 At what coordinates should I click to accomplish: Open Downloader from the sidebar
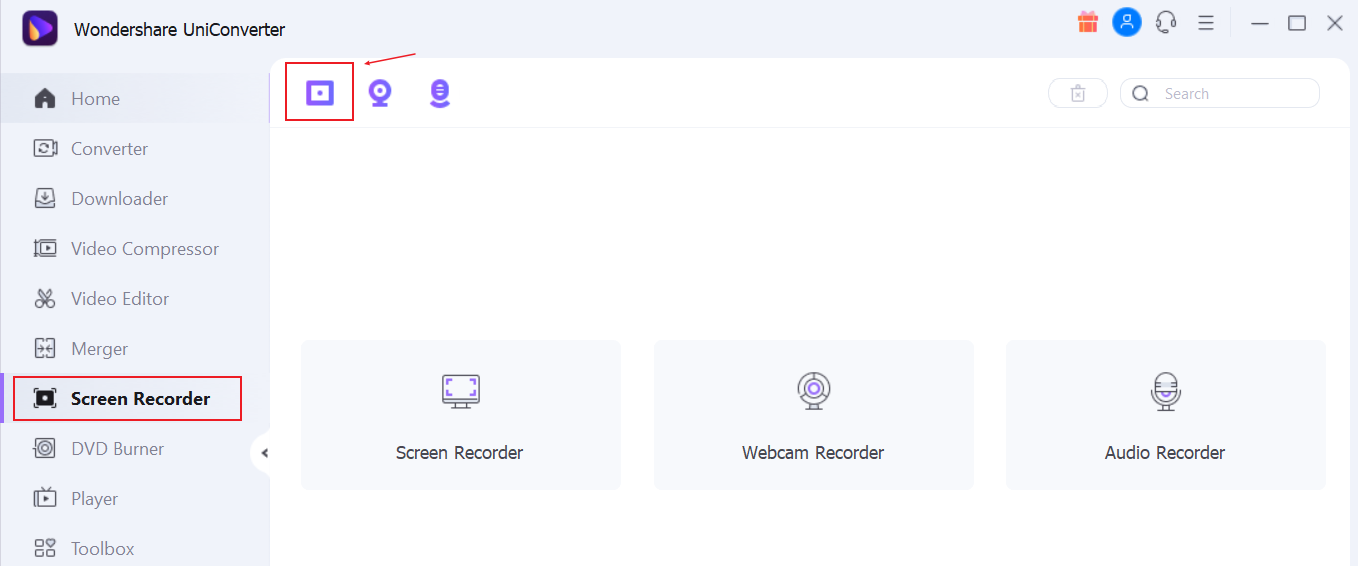[x=119, y=199]
